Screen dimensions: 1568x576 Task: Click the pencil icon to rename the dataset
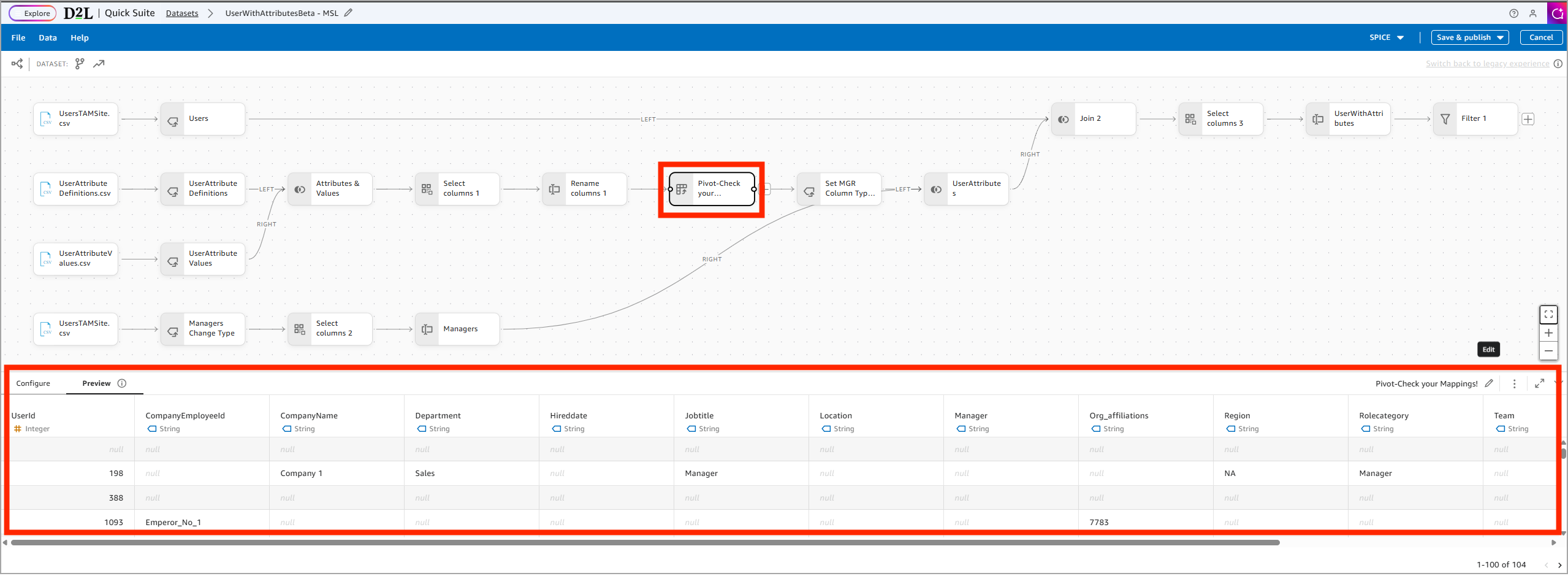pos(348,12)
